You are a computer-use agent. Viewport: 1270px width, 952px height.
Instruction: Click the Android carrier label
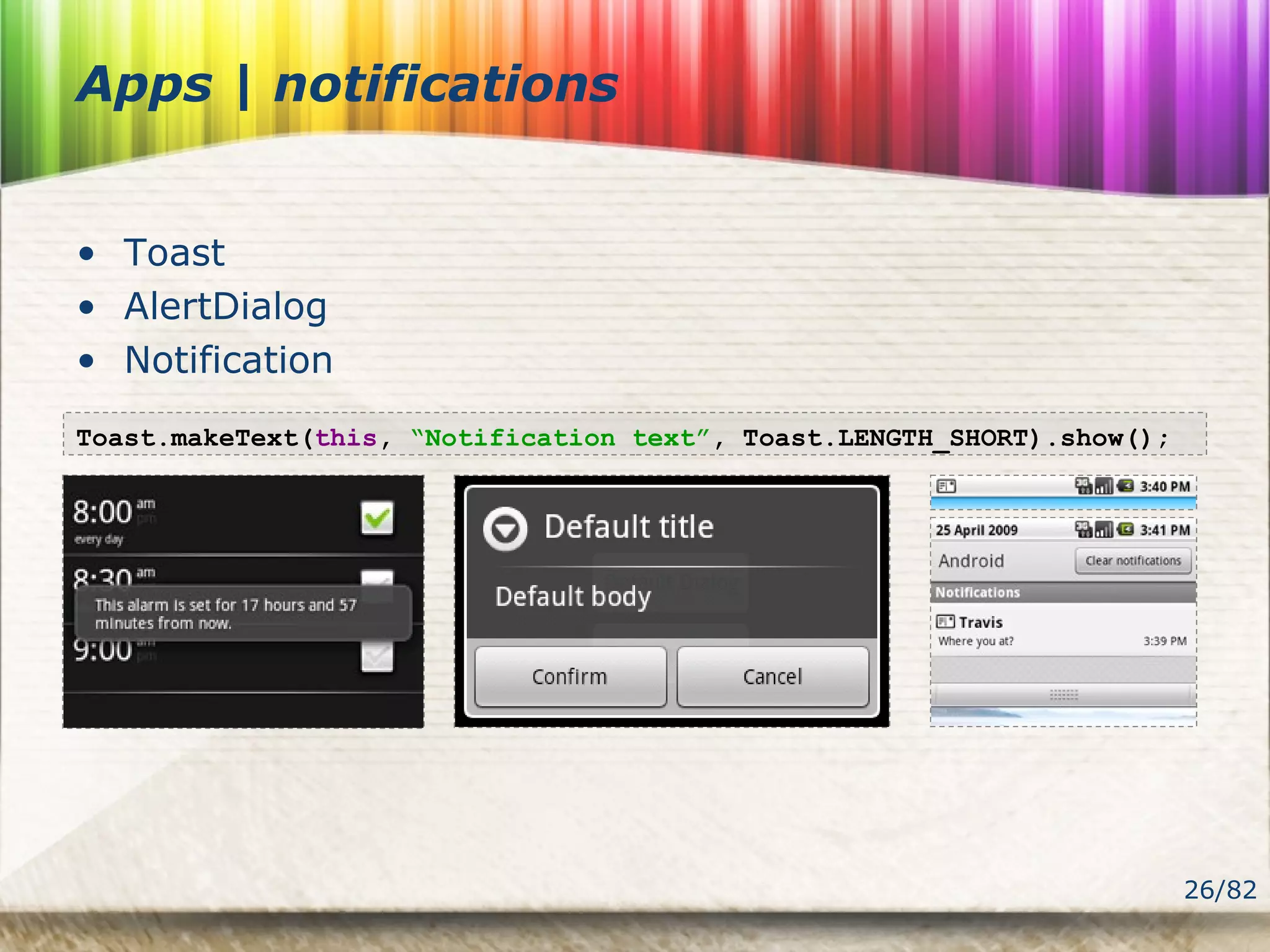971,561
